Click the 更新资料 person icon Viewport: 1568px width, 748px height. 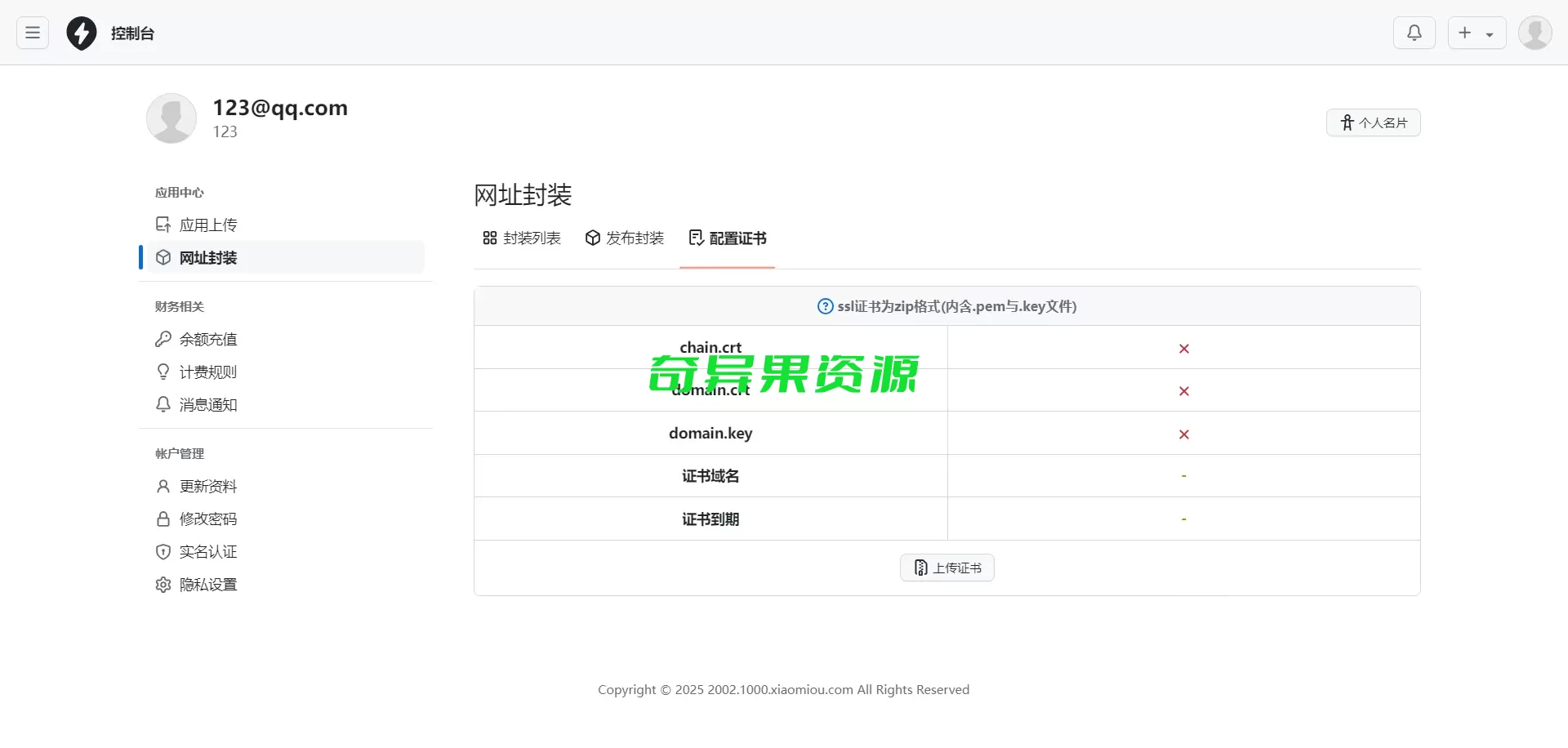[163, 486]
